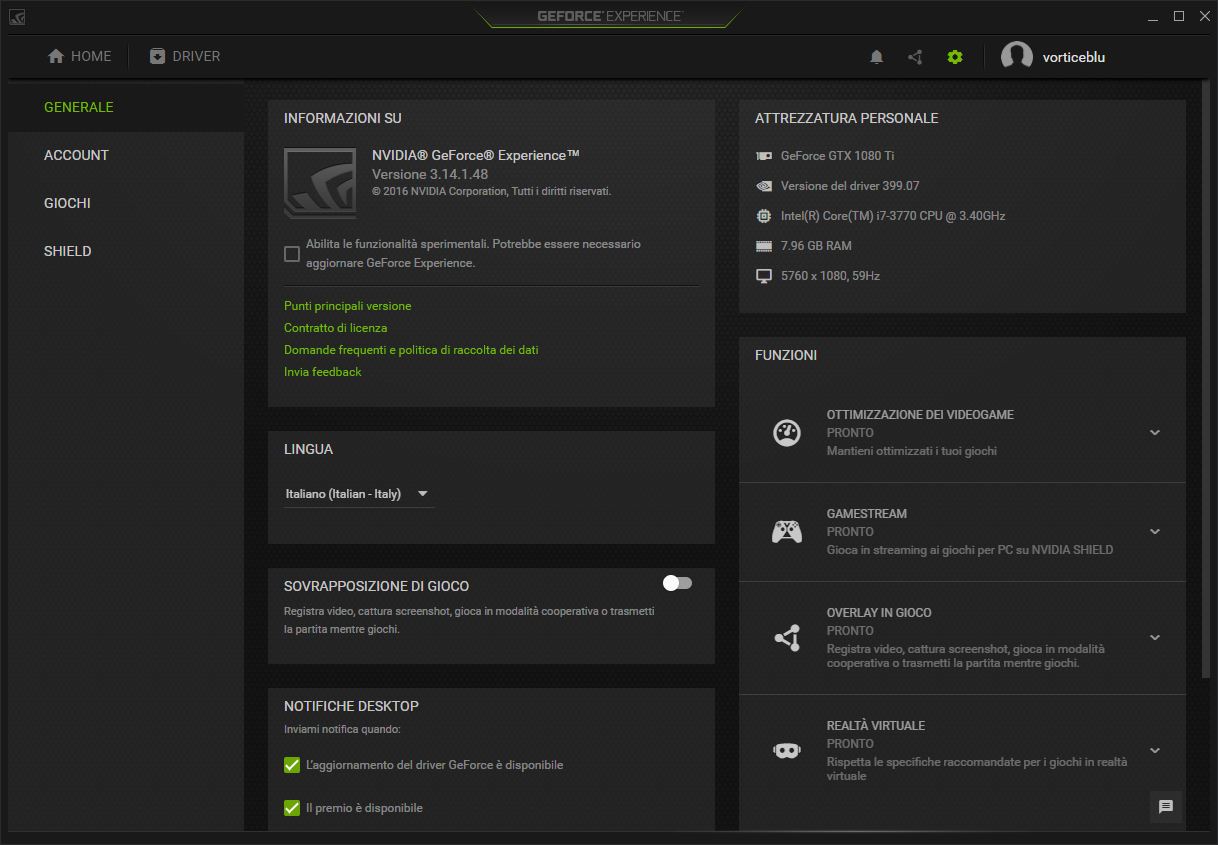Toggle the Sovrapposizione di gioco switch
The width and height of the screenshot is (1218, 845).
677,583
